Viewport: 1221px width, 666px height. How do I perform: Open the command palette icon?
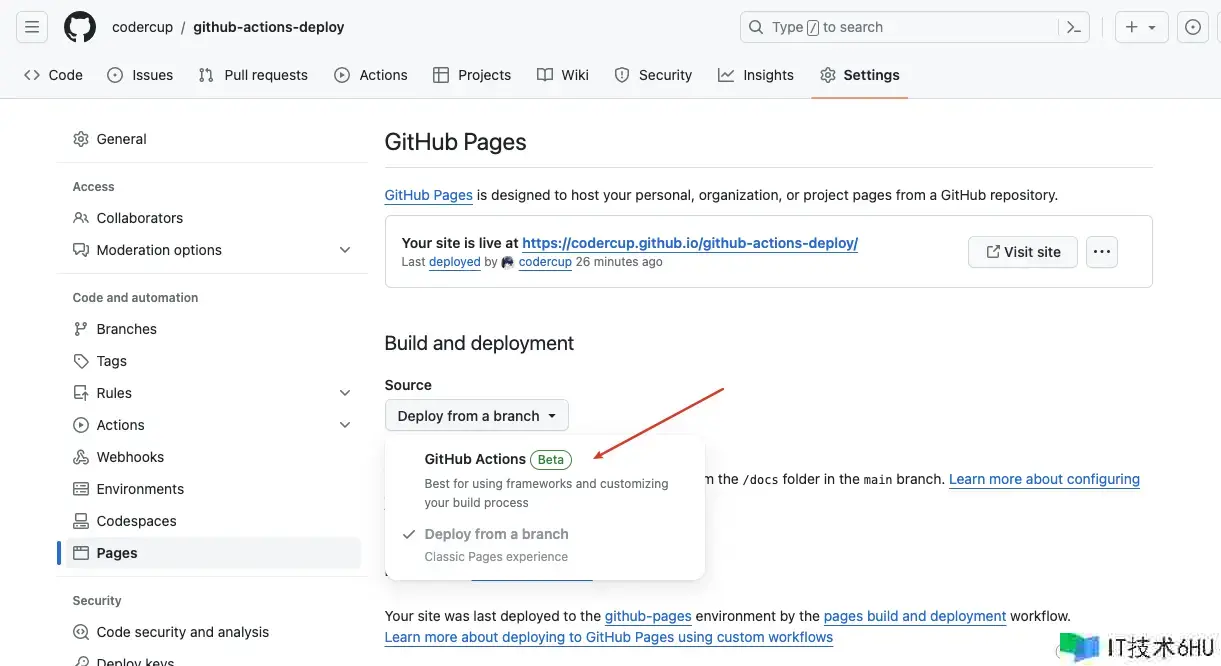1074,27
